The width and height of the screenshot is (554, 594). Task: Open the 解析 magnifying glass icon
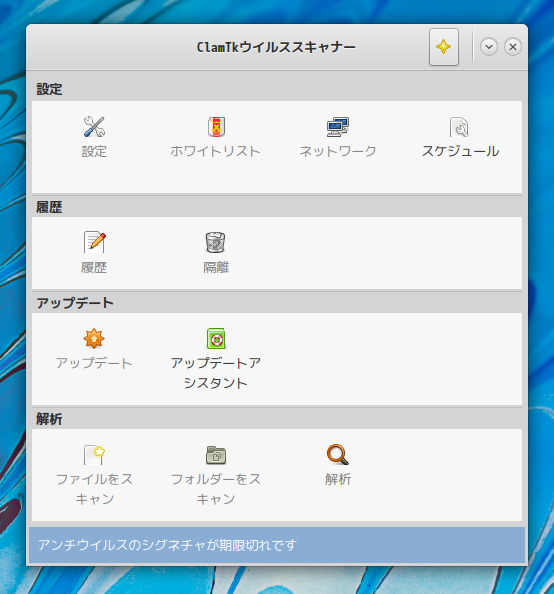pos(338,454)
